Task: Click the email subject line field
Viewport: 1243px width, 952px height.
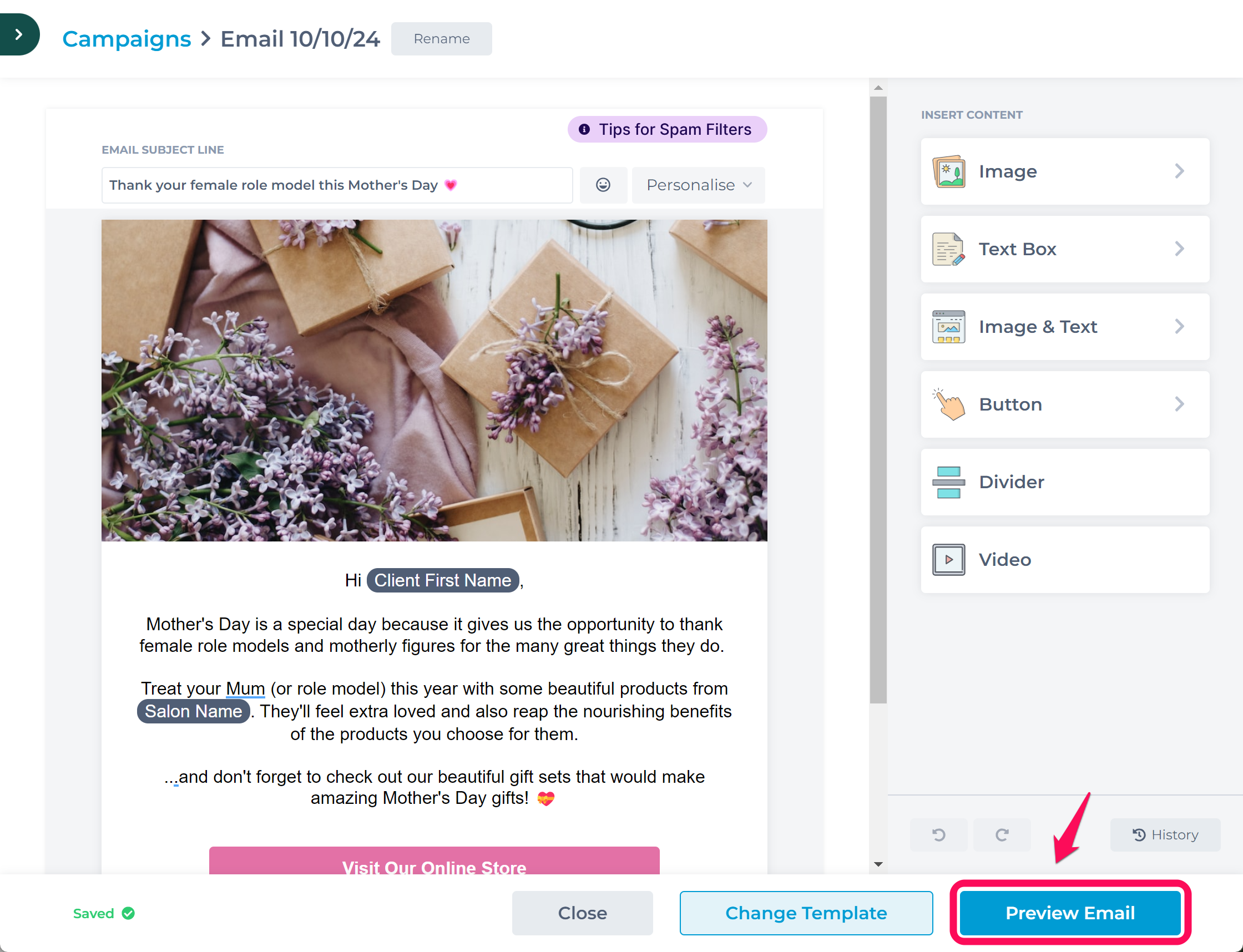Action: [x=337, y=185]
